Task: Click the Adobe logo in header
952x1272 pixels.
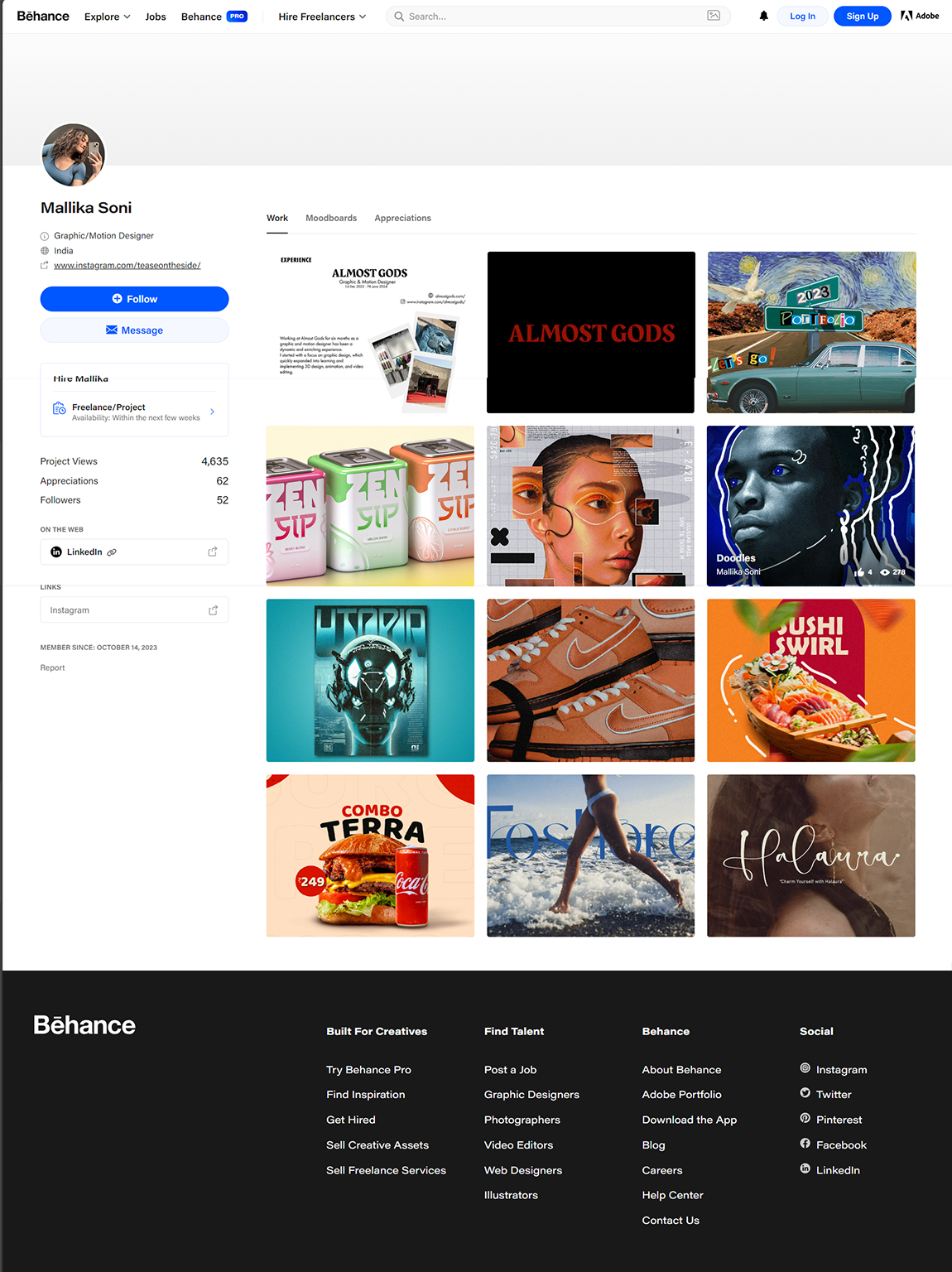Action: 920,16
